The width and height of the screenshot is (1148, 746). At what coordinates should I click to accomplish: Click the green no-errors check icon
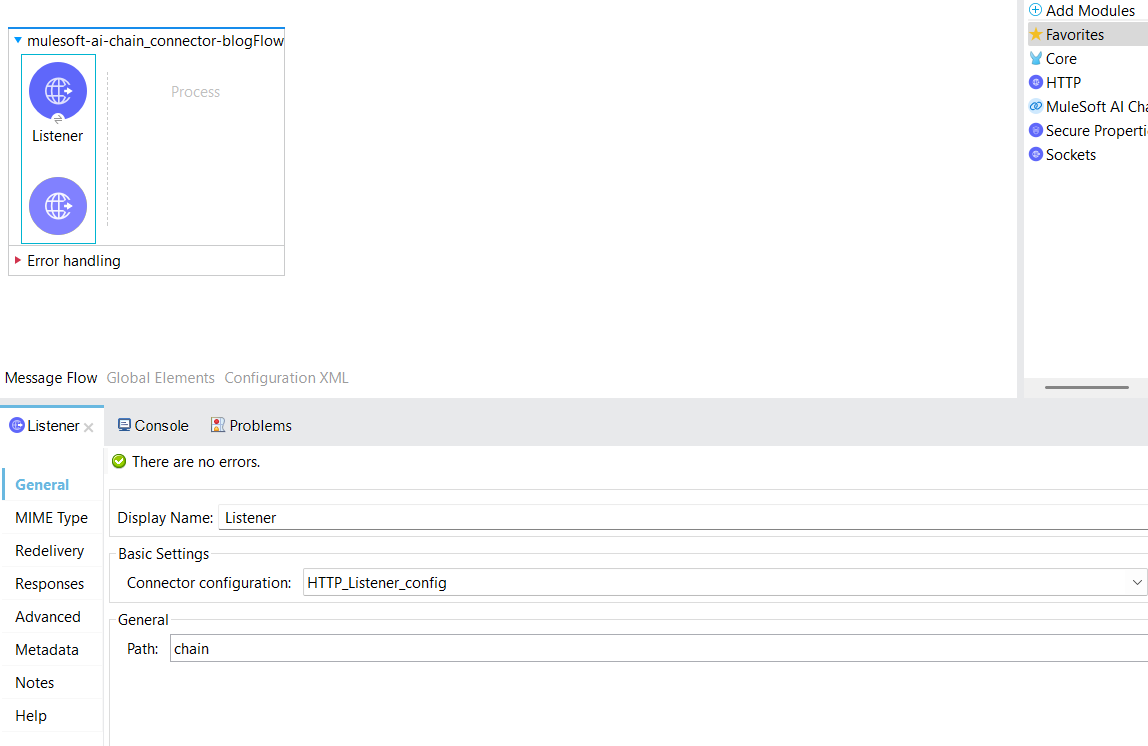pyautogui.click(x=119, y=461)
